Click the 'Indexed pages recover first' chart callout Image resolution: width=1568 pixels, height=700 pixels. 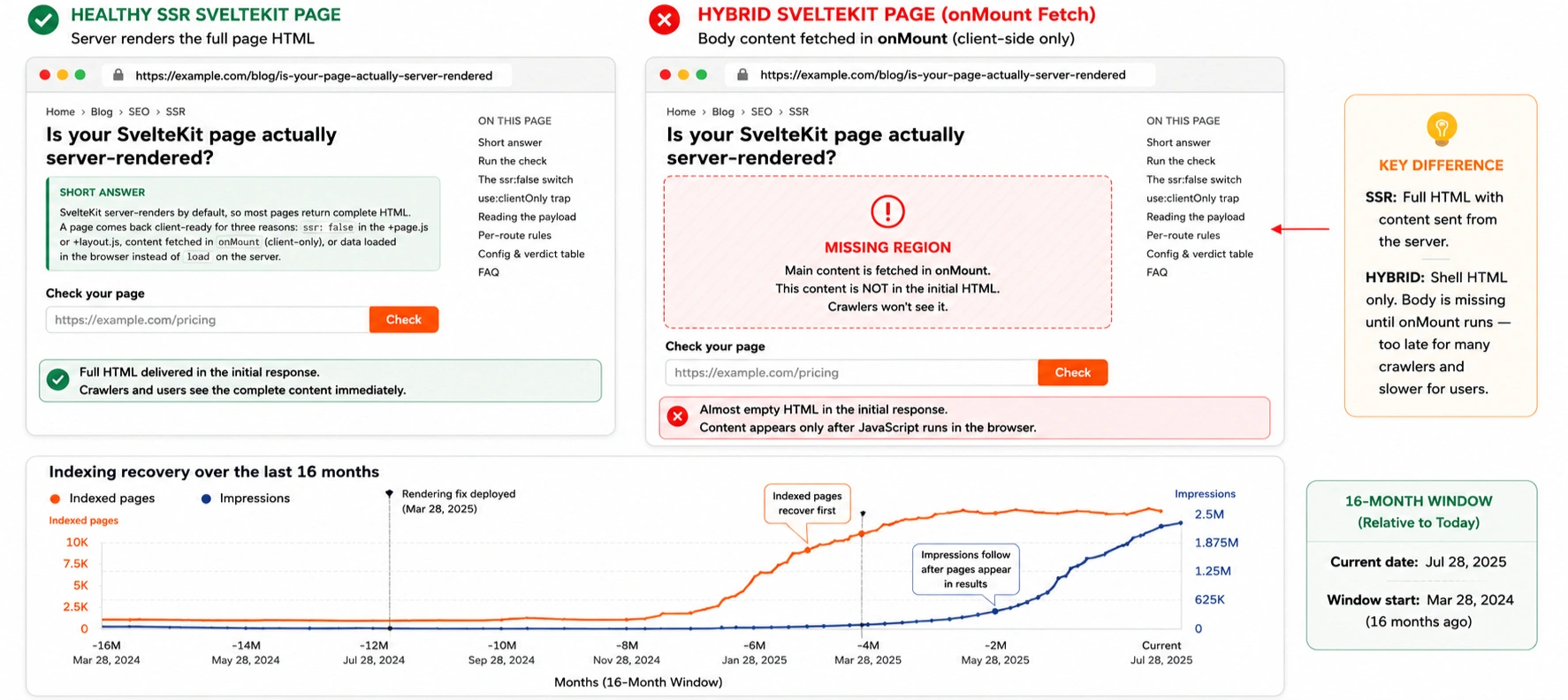click(x=807, y=504)
